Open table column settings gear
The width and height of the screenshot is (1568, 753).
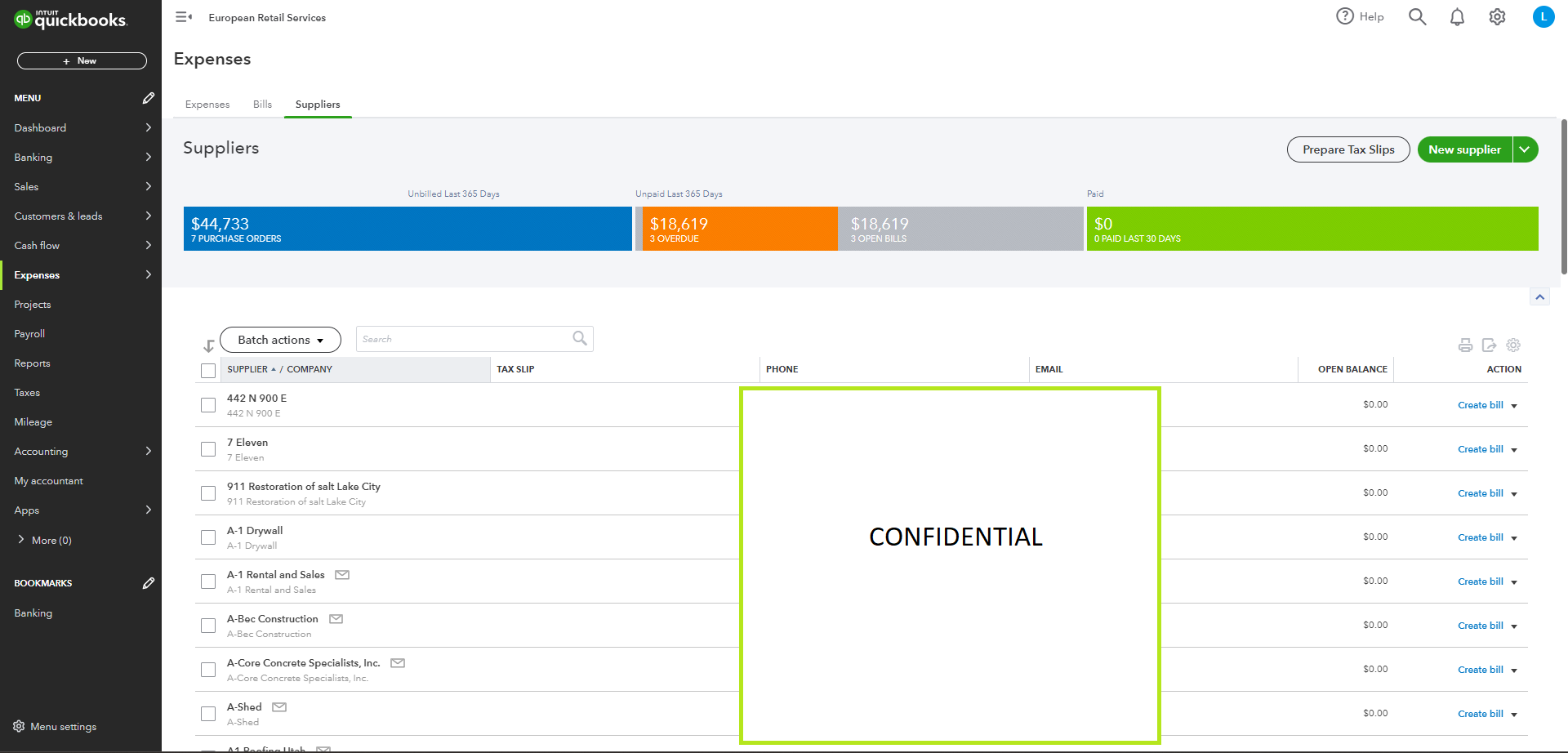(x=1513, y=345)
